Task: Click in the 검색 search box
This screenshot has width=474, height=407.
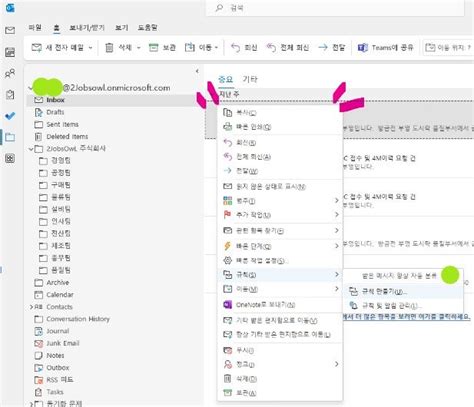Action: [x=335, y=8]
